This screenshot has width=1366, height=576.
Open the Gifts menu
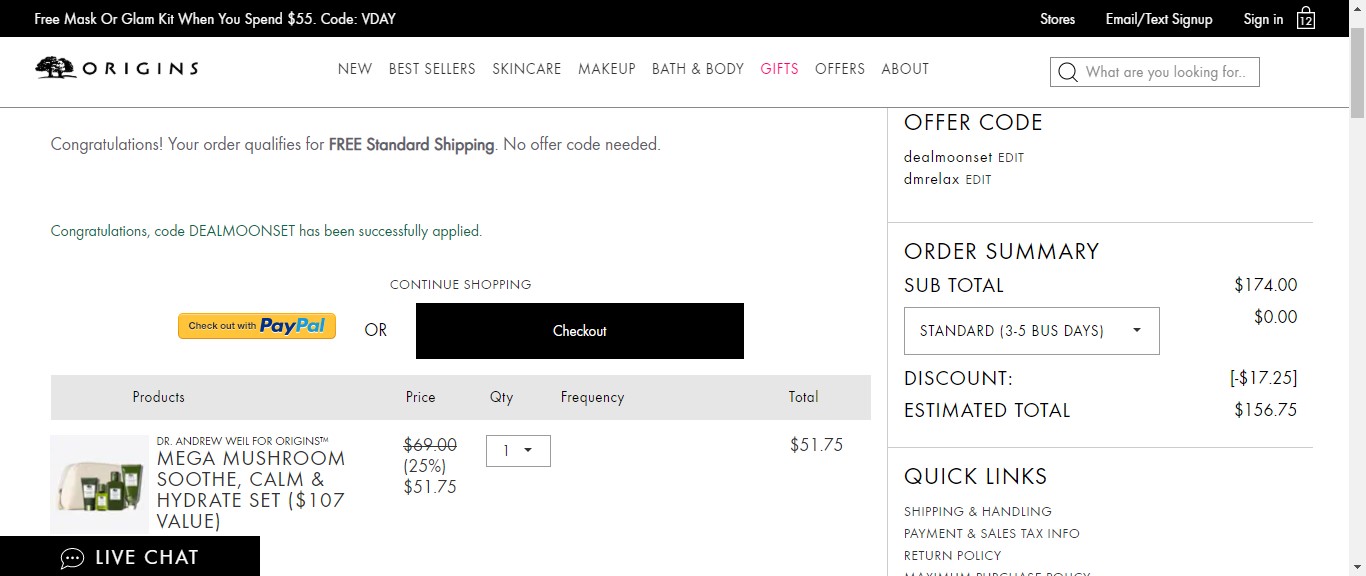point(779,69)
